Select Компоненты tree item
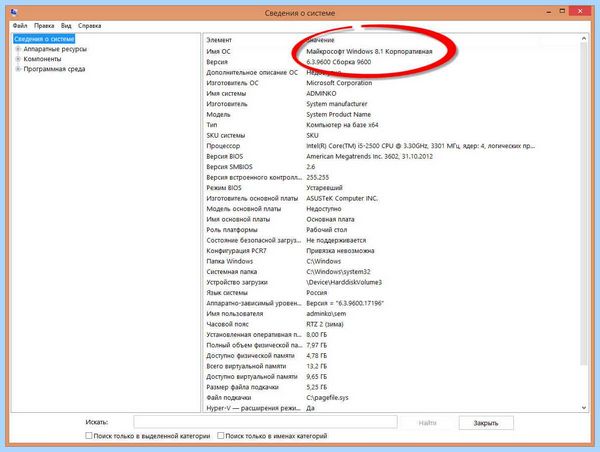This screenshot has height=452, width=600. pyautogui.click(x=42, y=59)
